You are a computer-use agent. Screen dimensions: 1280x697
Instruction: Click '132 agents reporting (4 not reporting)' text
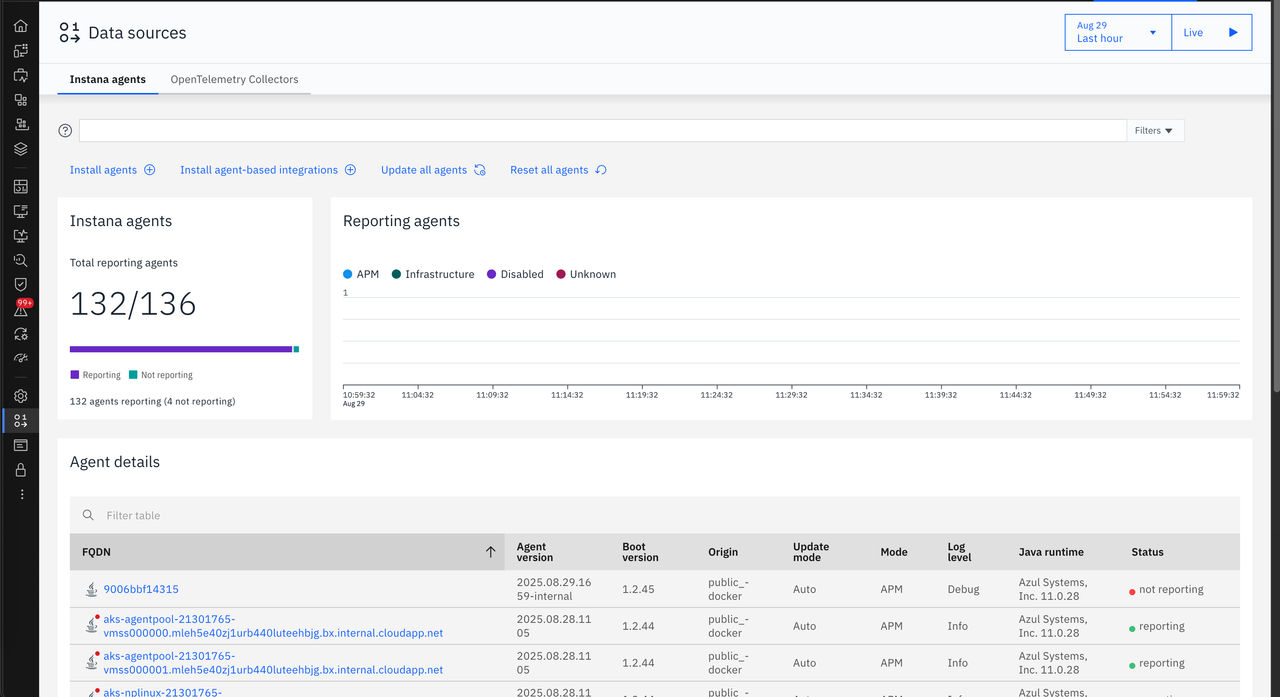coord(152,401)
